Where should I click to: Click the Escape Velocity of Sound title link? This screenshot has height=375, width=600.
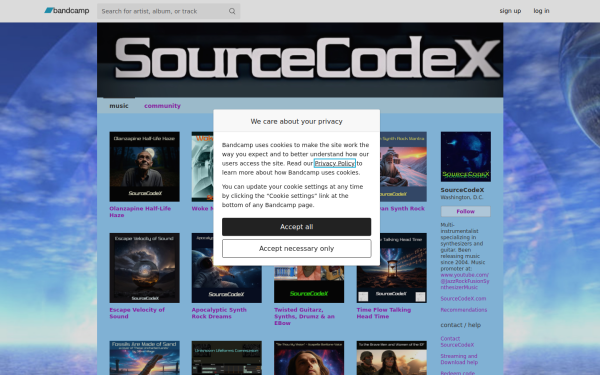(x=137, y=313)
